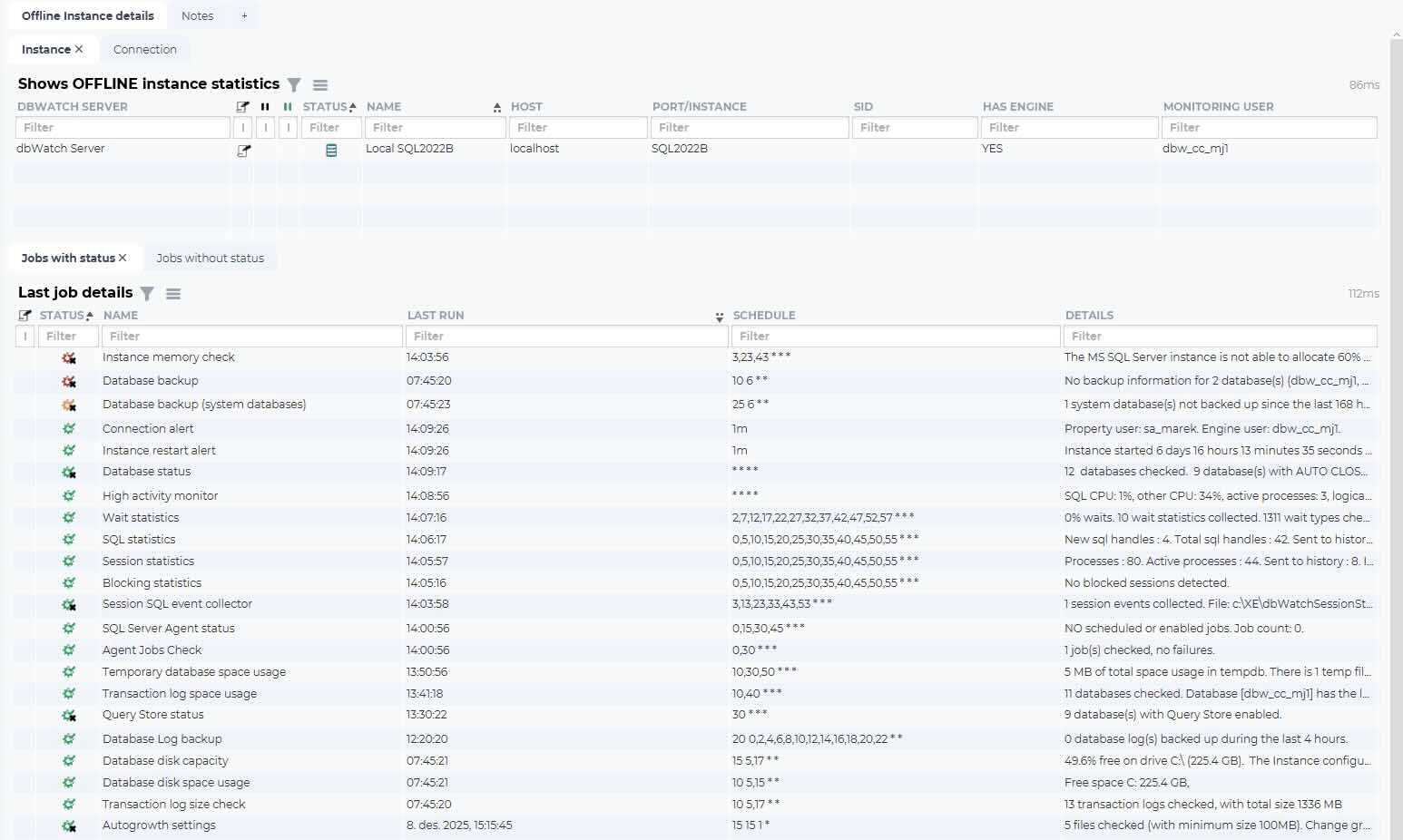1403x840 pixels.
Task: Click status icon for Session SQL event collector
Action: click(x=69, y=605)
